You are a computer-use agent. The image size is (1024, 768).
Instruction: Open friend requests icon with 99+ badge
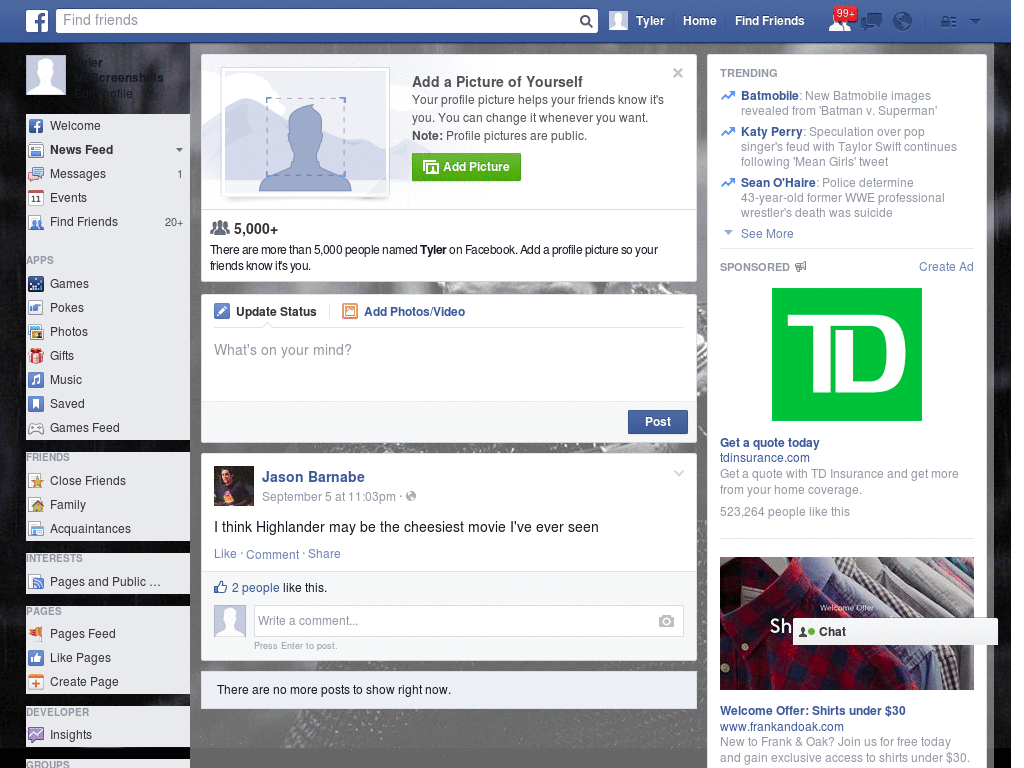[842, 20]
